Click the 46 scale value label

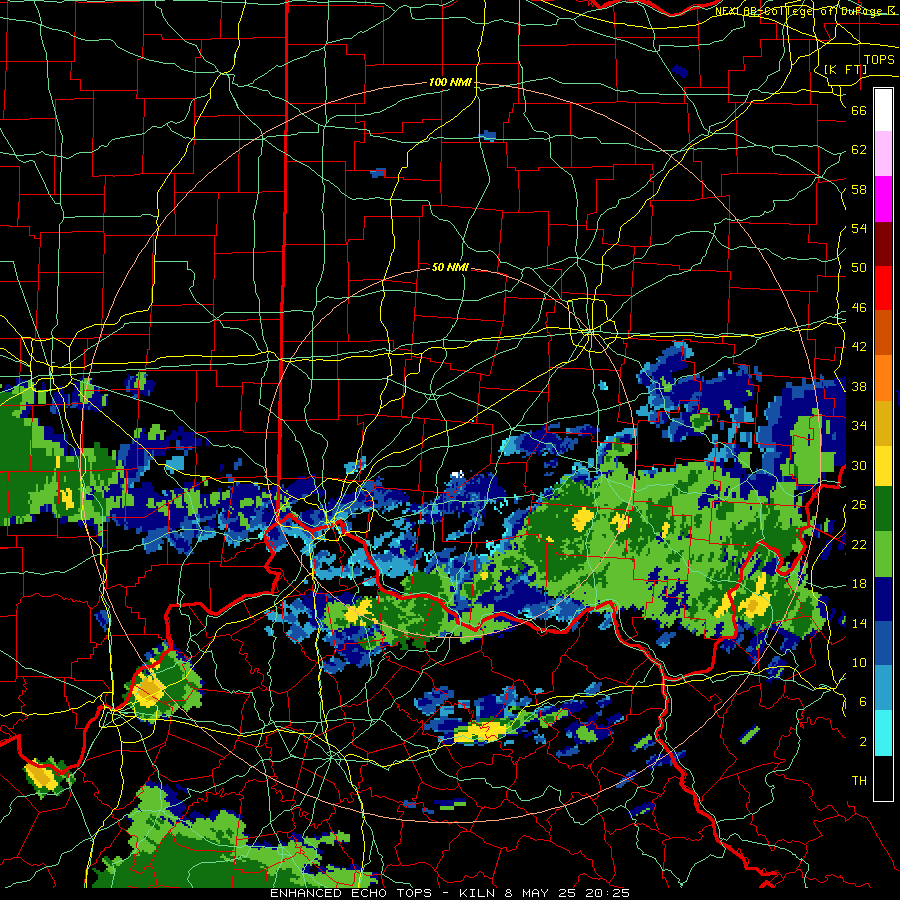tap(859, 308)
